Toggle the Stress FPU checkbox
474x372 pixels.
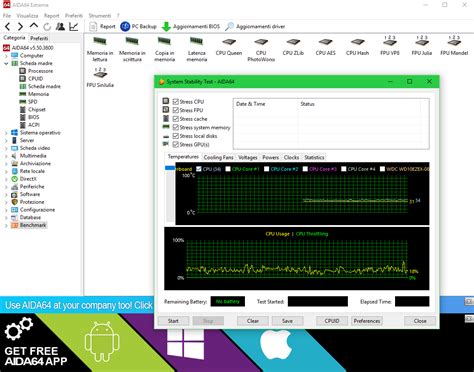pos(176,110)
